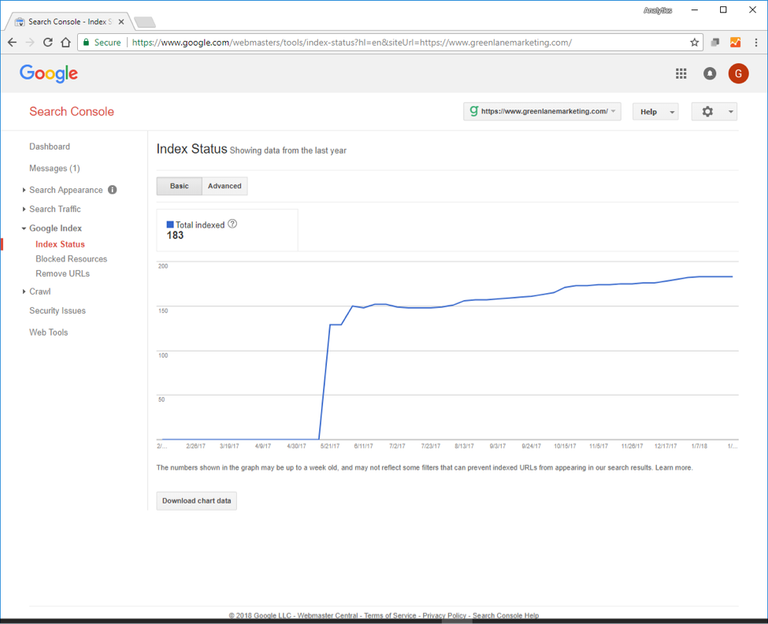View Google notifications bell
Screen dimensions: 768x624
click(x=709, y=73)
